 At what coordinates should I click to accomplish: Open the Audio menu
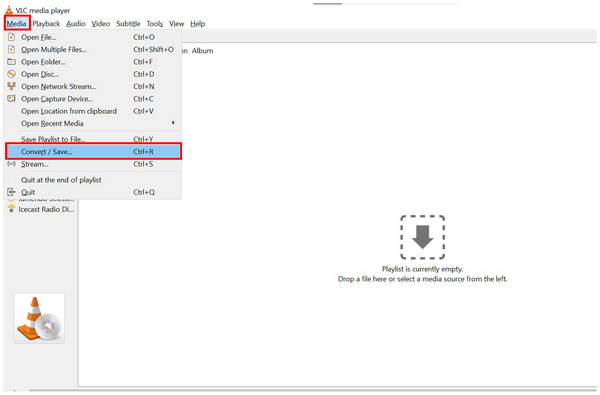(x=76, y=24)
